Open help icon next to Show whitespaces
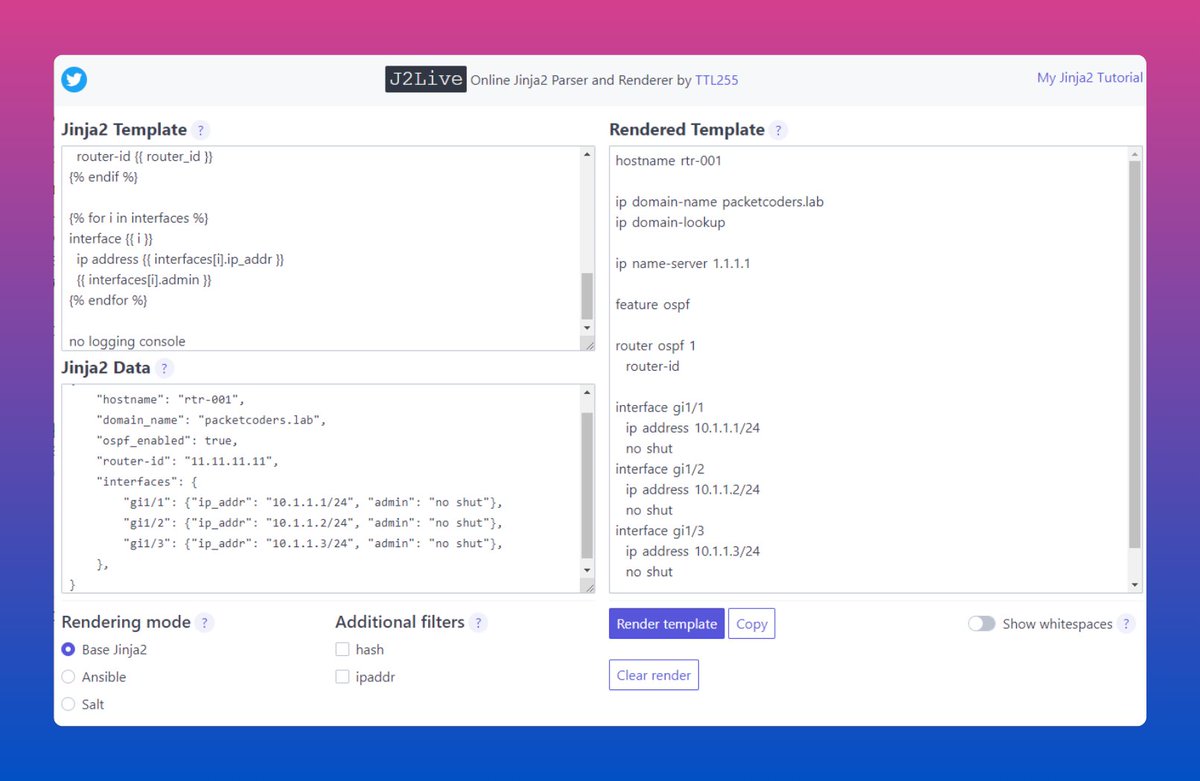The width and height of the screenshot is (1200, 781). pyautogui.click(x=1126, y=624)
